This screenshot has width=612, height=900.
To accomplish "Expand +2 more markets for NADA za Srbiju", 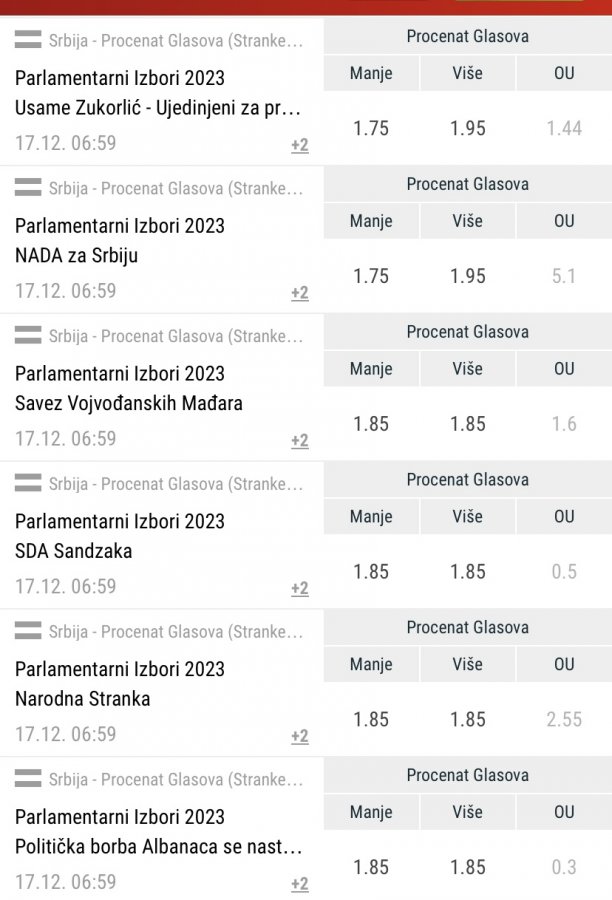I will coord(299,293).
